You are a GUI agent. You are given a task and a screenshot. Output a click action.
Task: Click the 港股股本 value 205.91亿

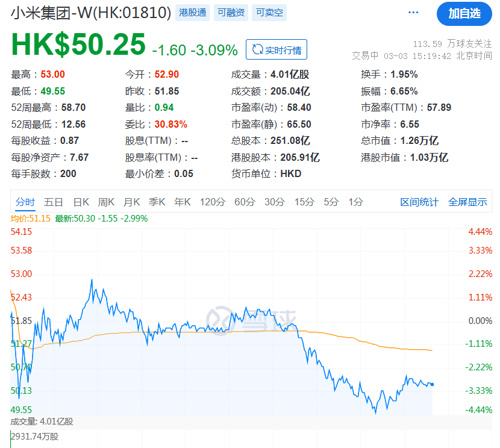pyautogui.click(x=300, y=157)
